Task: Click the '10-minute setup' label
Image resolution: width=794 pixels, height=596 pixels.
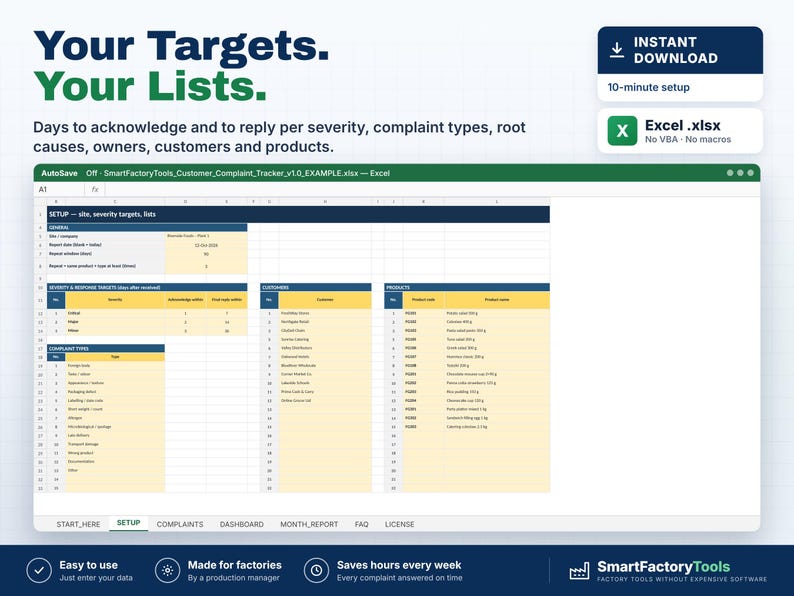Action: tap(648, 87)
